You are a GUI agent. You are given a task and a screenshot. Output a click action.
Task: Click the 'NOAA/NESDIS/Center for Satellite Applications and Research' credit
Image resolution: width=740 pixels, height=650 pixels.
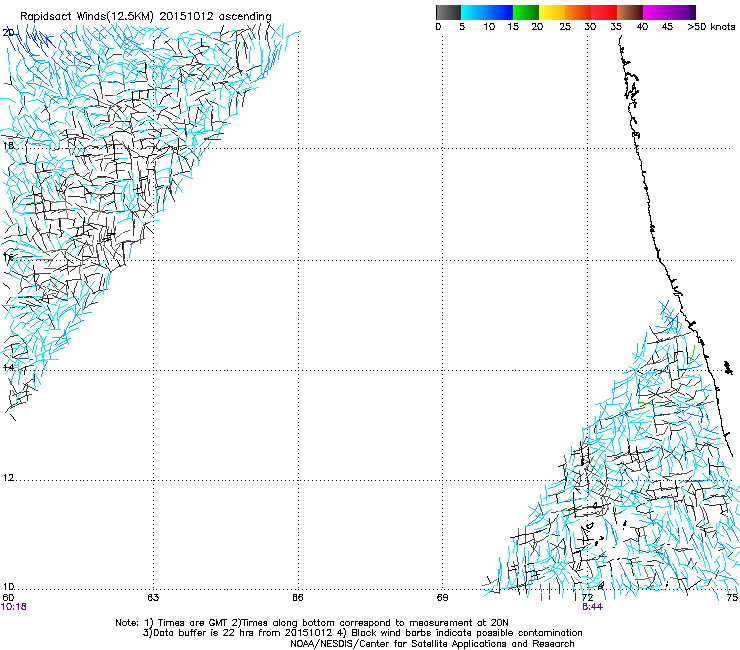click(x=432, y=644)
